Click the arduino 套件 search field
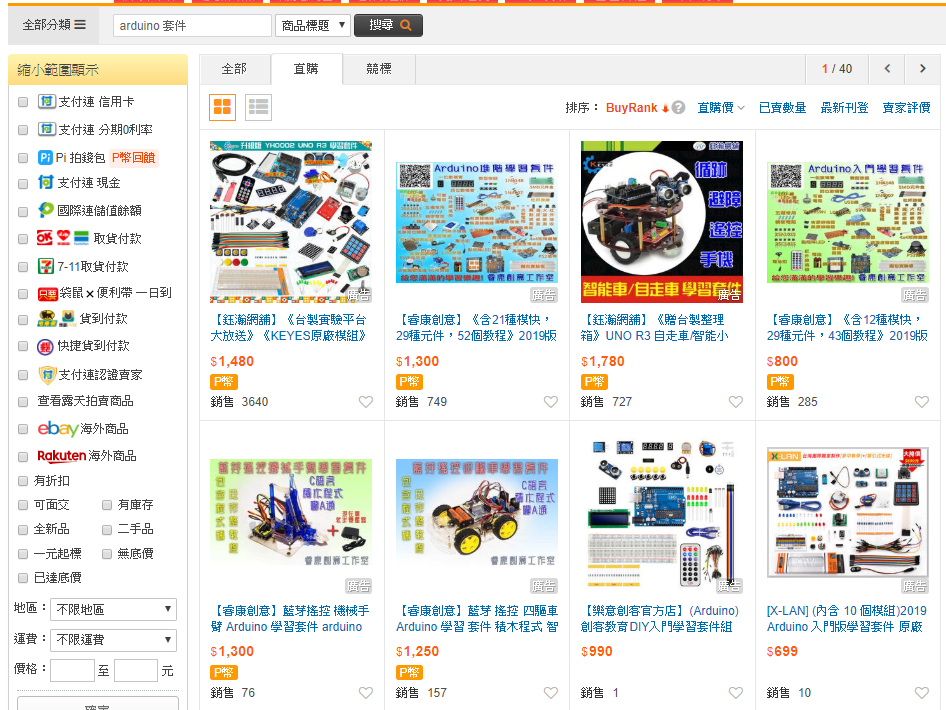 pyautogui.click(x=192, y=25)
